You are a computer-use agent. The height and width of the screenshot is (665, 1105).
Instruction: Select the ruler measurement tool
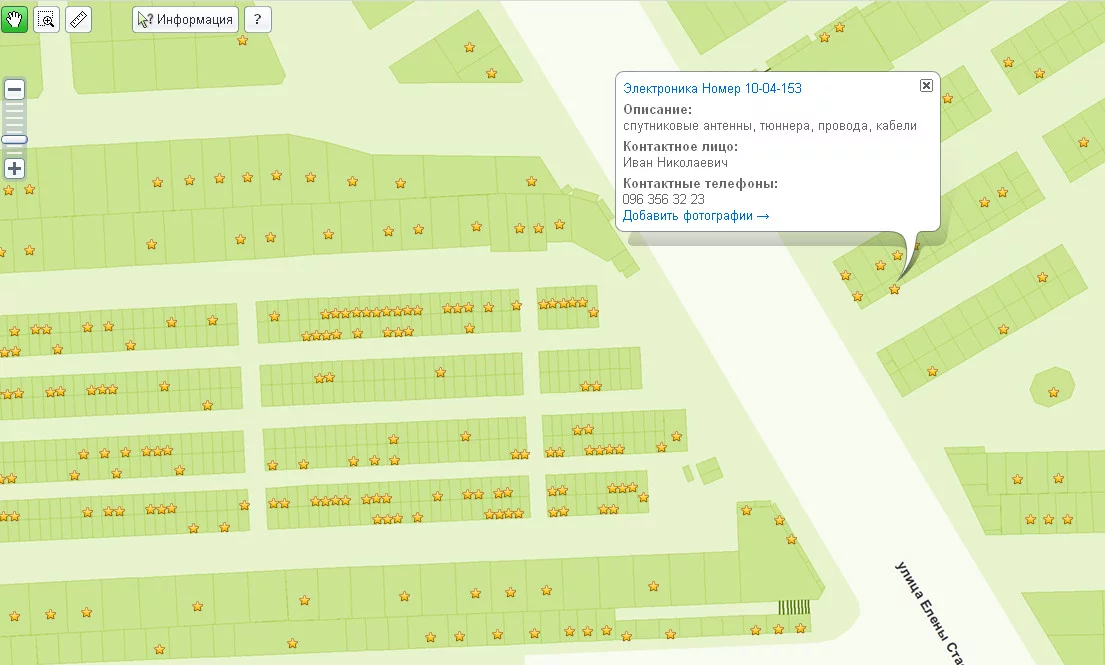click(78, 20)
